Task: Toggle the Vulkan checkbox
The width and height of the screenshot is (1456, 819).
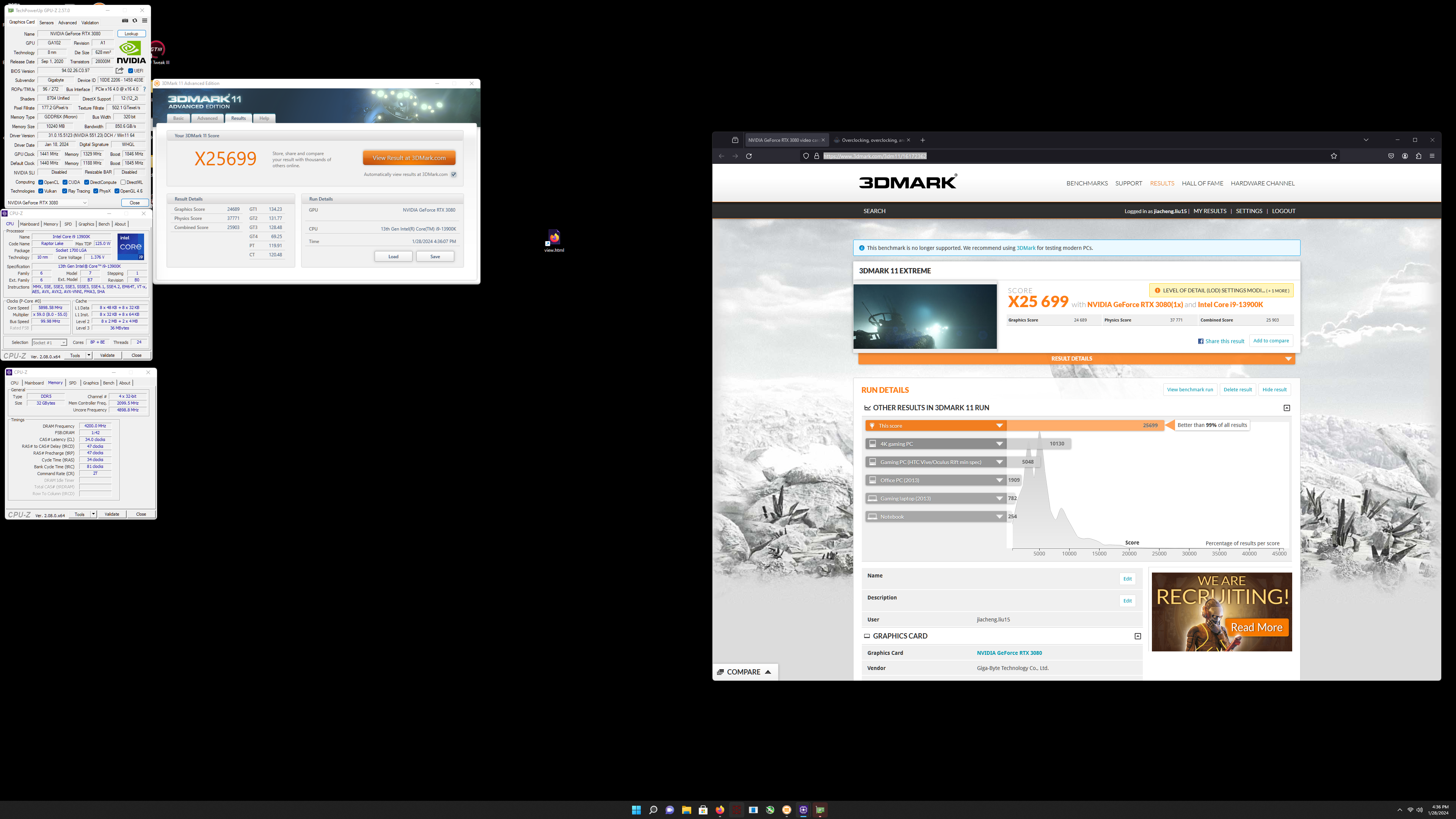Action: [41, 191]
